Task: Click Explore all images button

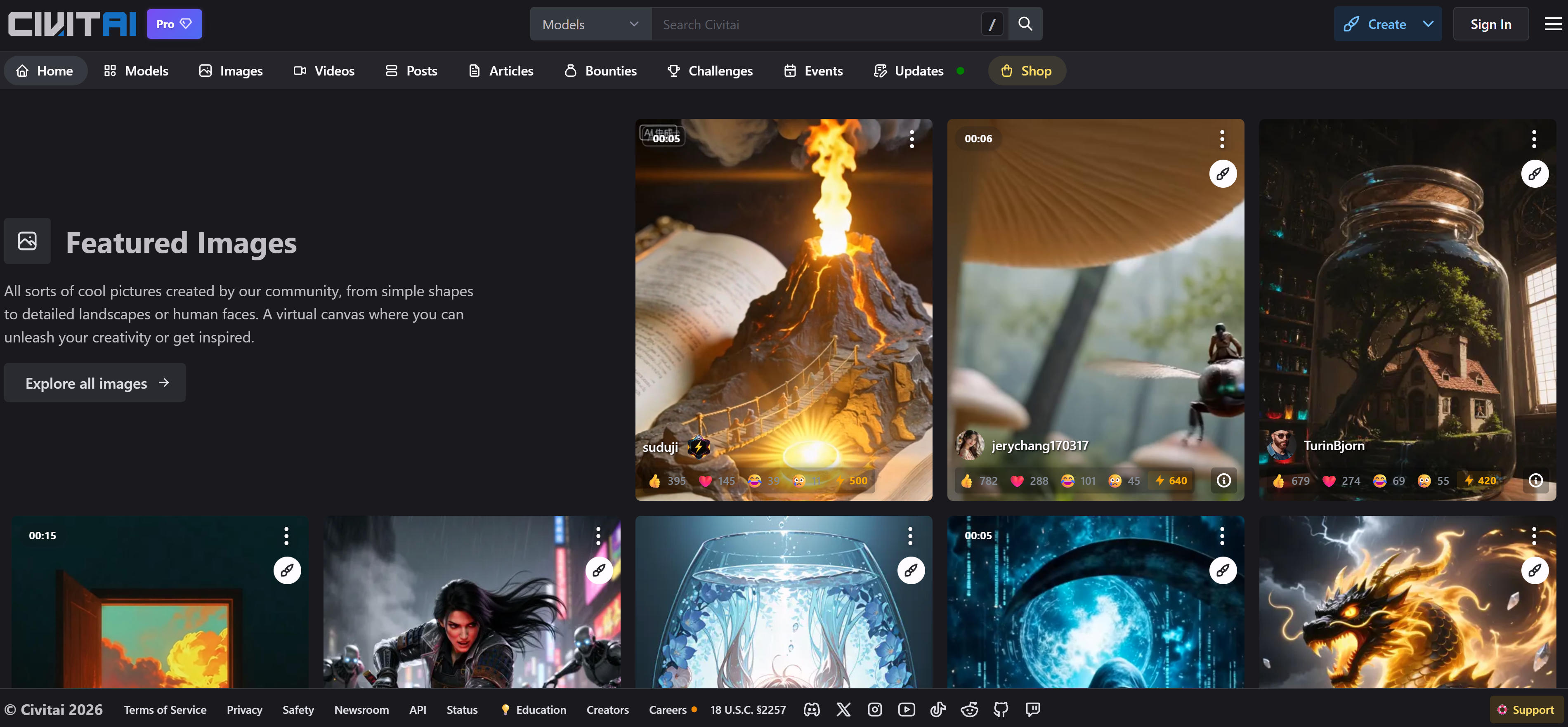Action: pyautogui.click(x=95, y=383)
